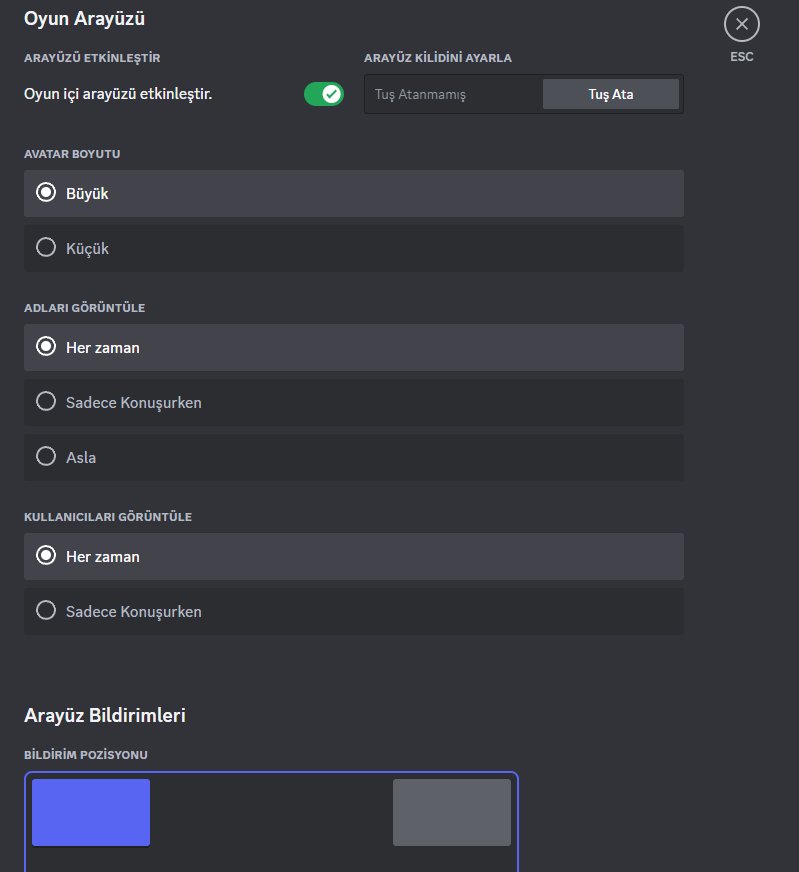This screenshot has width=799, height=872.
Task: Select Küçük avatar size
Action: click(x=354, y=248)
